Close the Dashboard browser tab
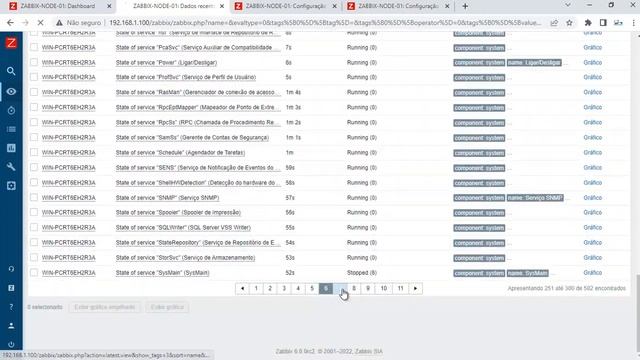This screenshot has width=640, height=360. coord(109,6)
